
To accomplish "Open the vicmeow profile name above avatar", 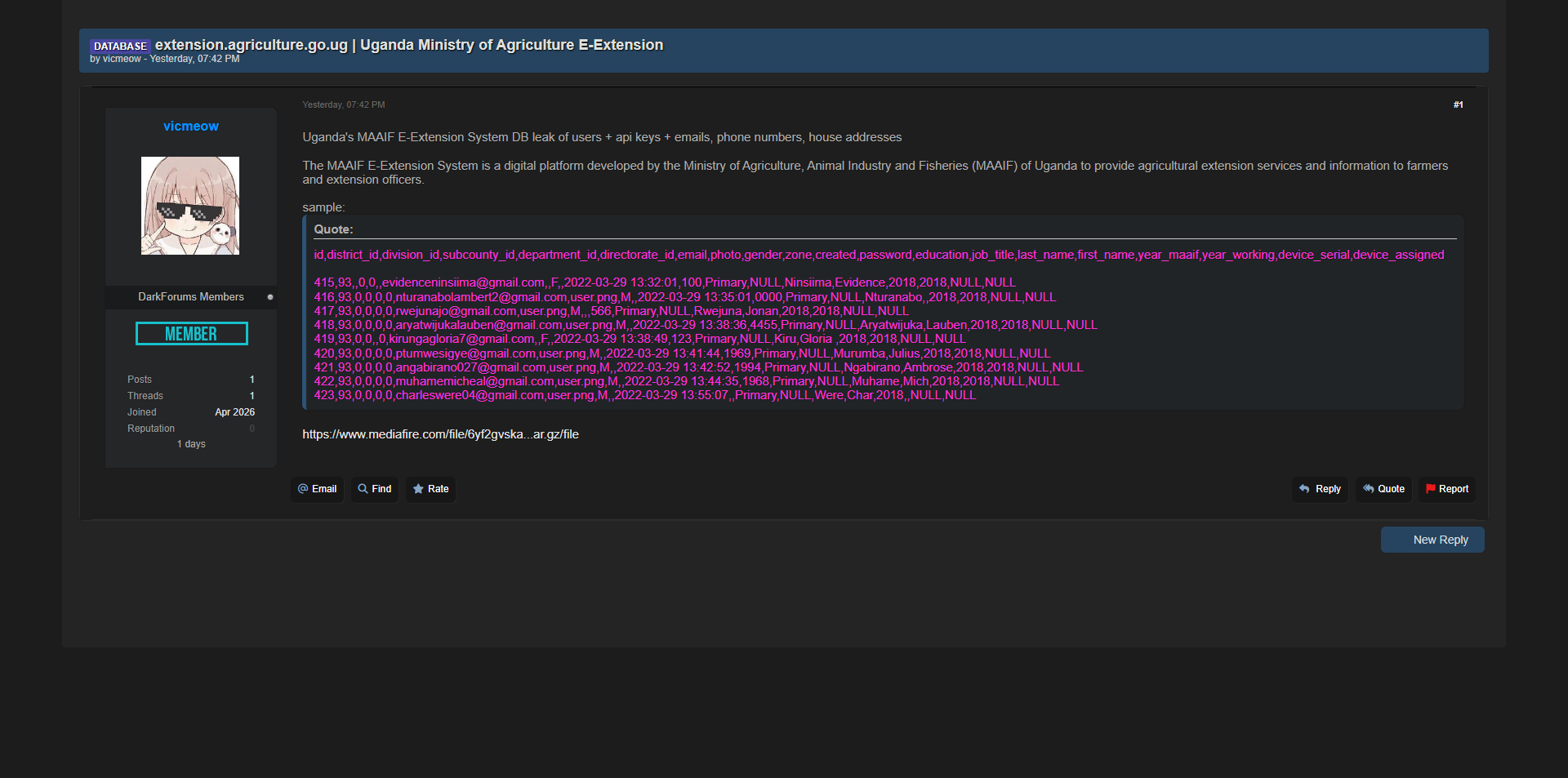I will (191, 127).
